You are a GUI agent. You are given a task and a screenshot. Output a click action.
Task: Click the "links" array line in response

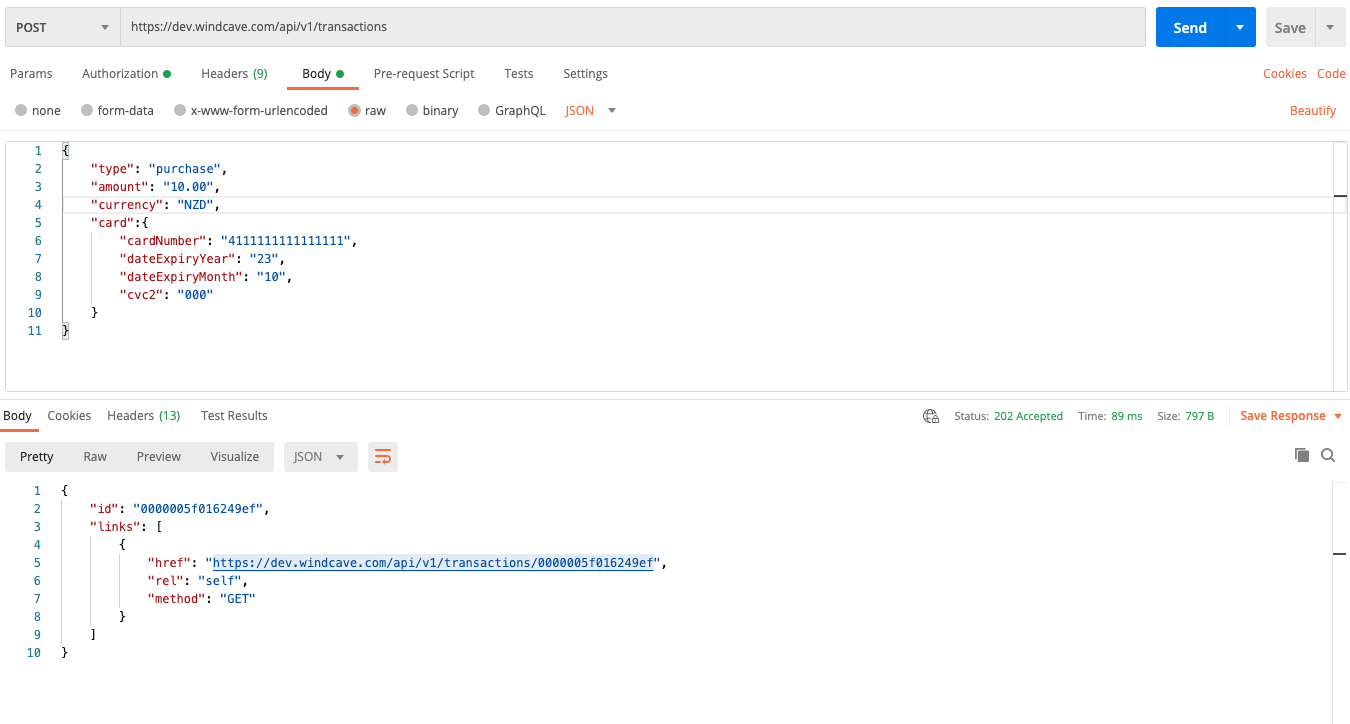[126, 527]
